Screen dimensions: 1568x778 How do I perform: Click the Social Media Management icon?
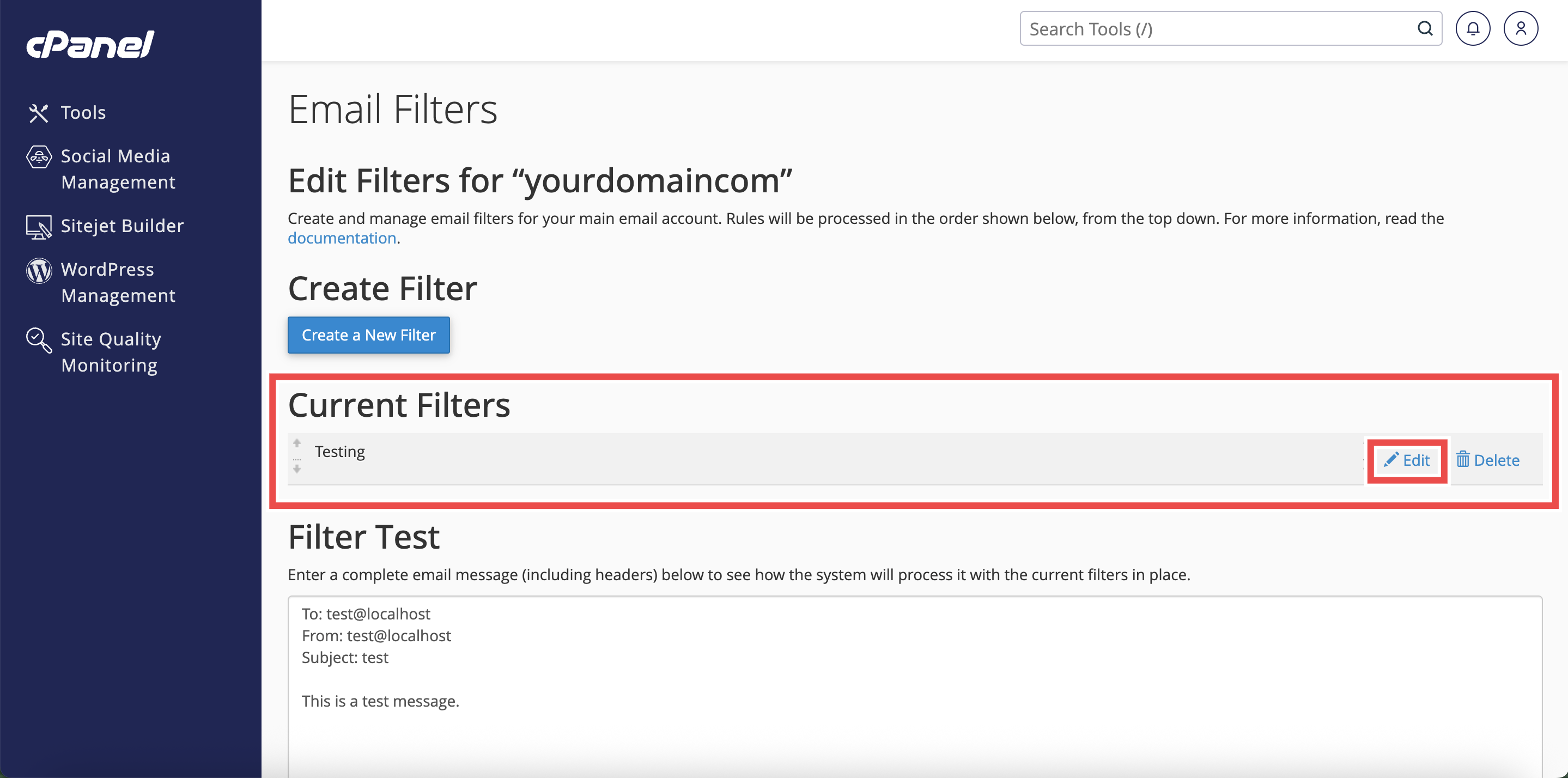[x=38, y=157]
